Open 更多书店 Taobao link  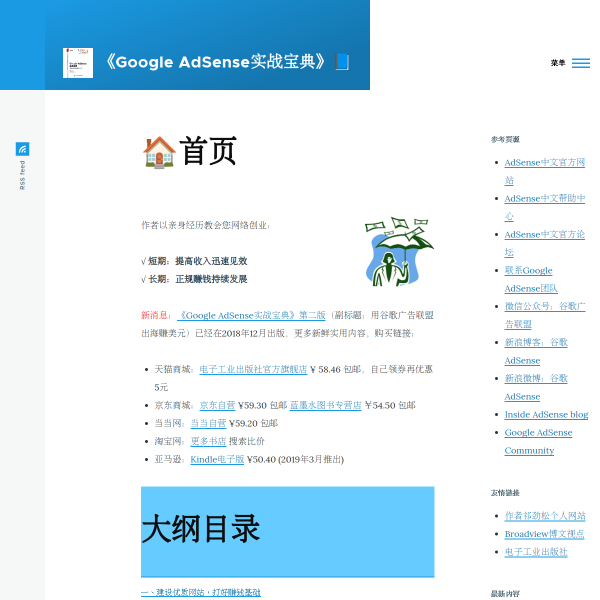click(208, 441)
